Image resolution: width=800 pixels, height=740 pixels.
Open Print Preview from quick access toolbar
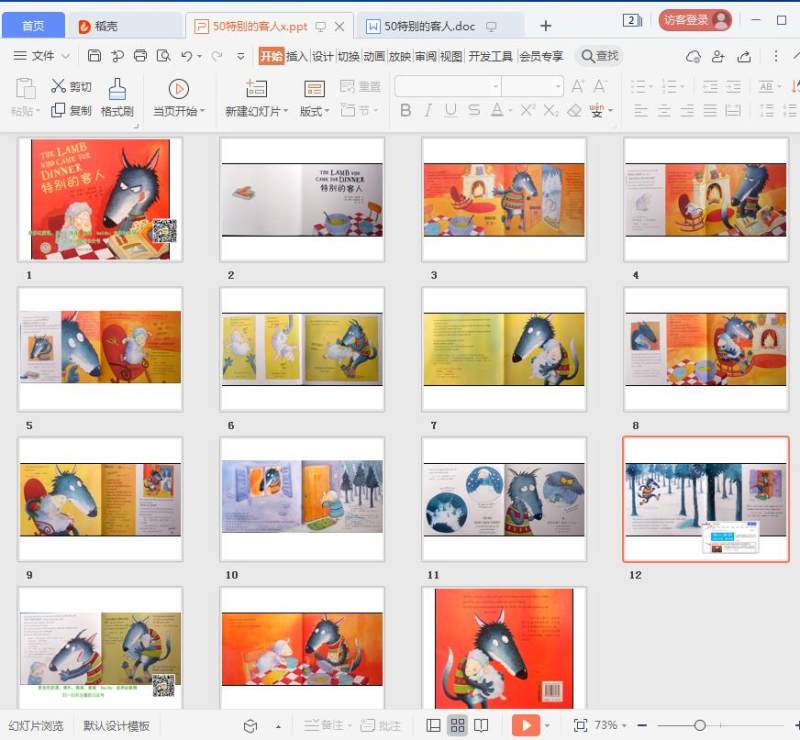tap(163, 56)
